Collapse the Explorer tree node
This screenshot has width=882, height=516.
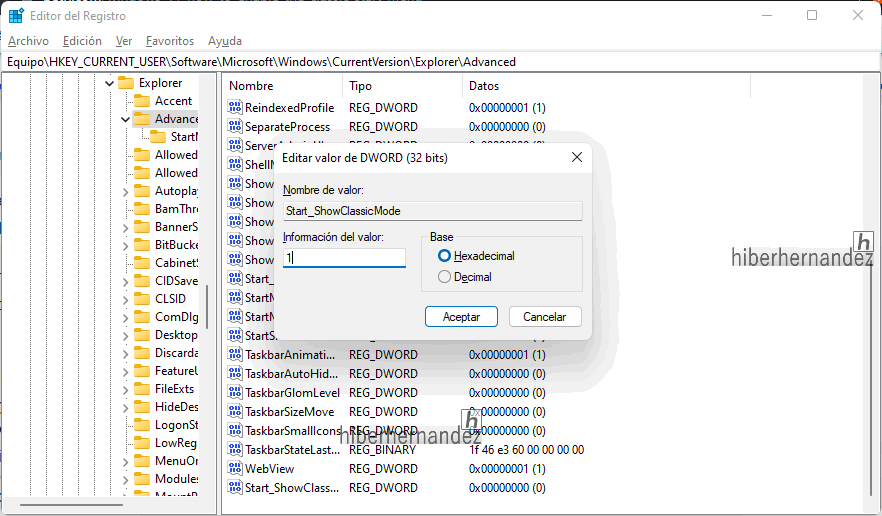tap(110, 83)
